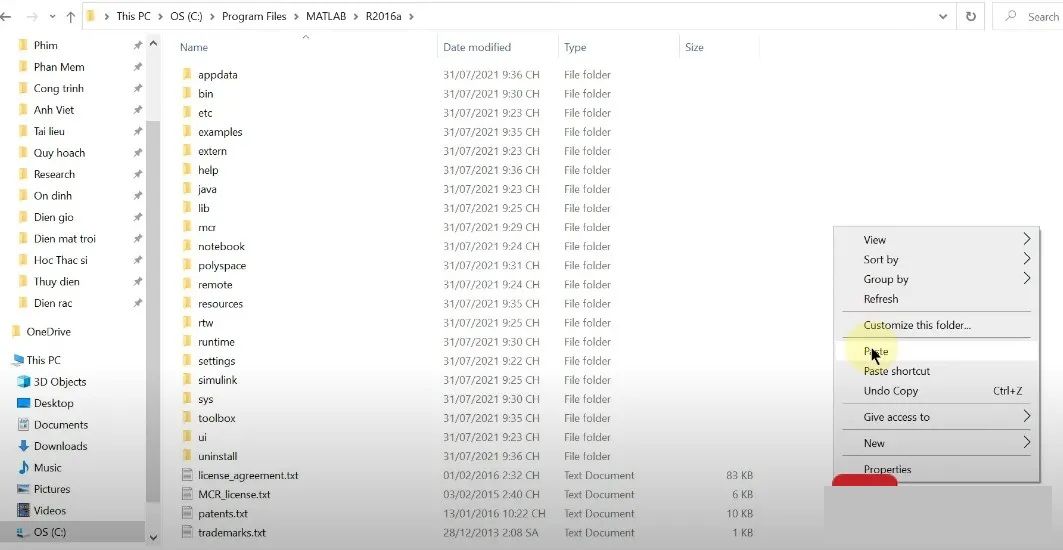This screenshot has width=1063, height=550.
Task: Select the MCR_license.txt file icon
Action: tap(188, 494)
